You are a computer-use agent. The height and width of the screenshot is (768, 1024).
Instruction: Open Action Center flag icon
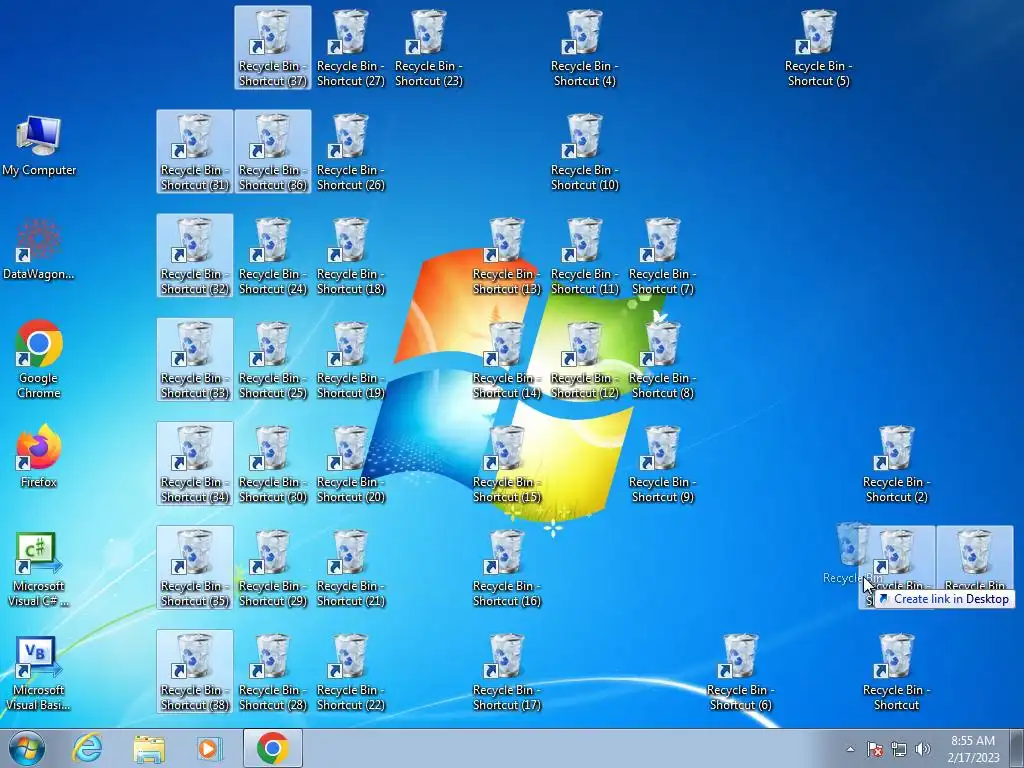point(874,749)
